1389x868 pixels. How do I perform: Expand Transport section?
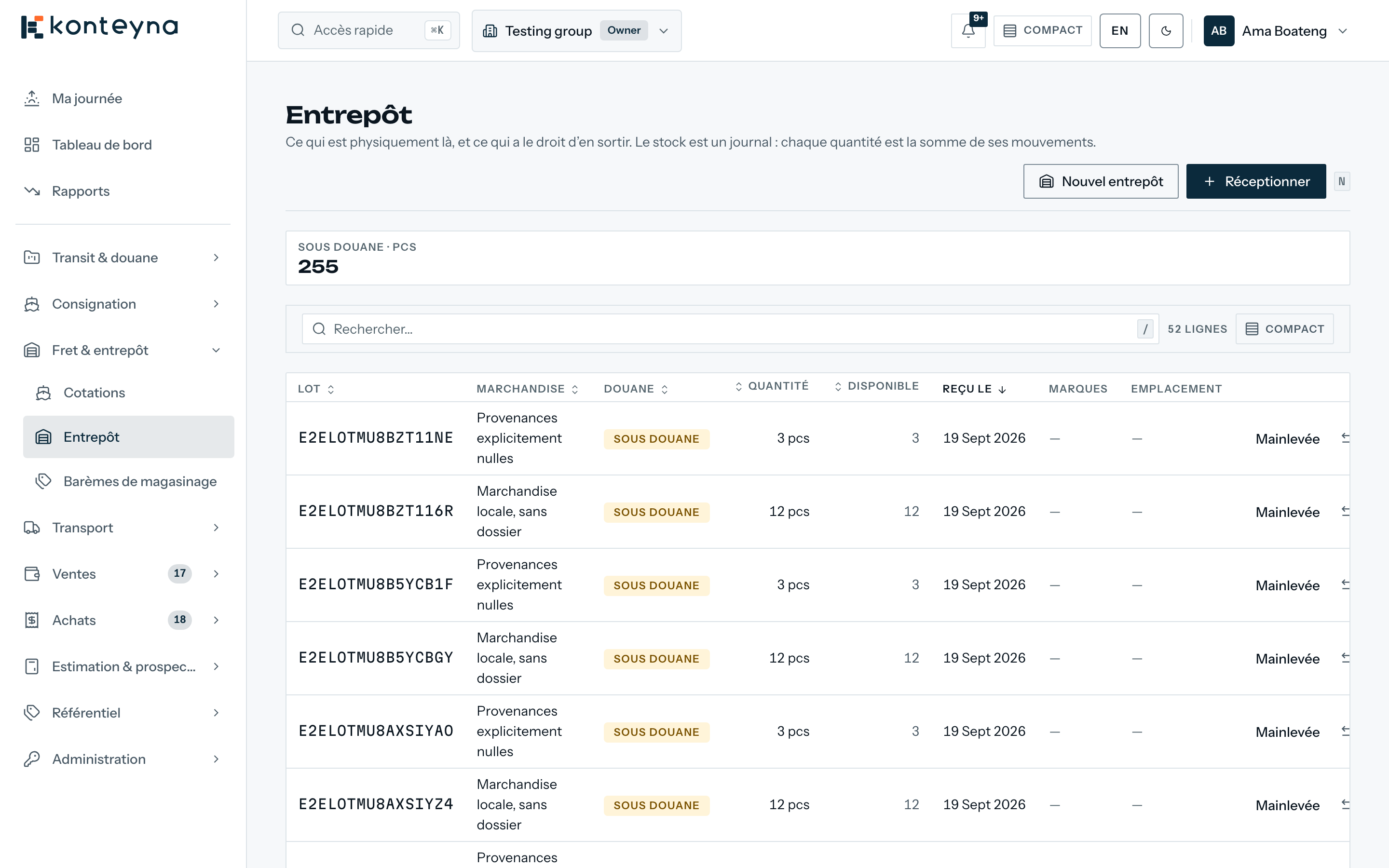pos(123,528)
